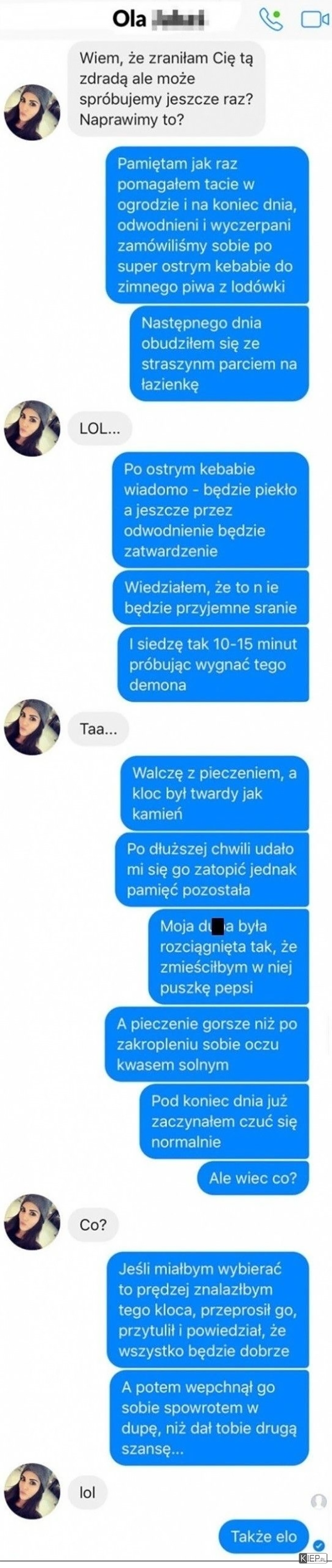332x1568 pixels.
Task: Select the gray "LOL..." message bubble
Action: (100, 429)
